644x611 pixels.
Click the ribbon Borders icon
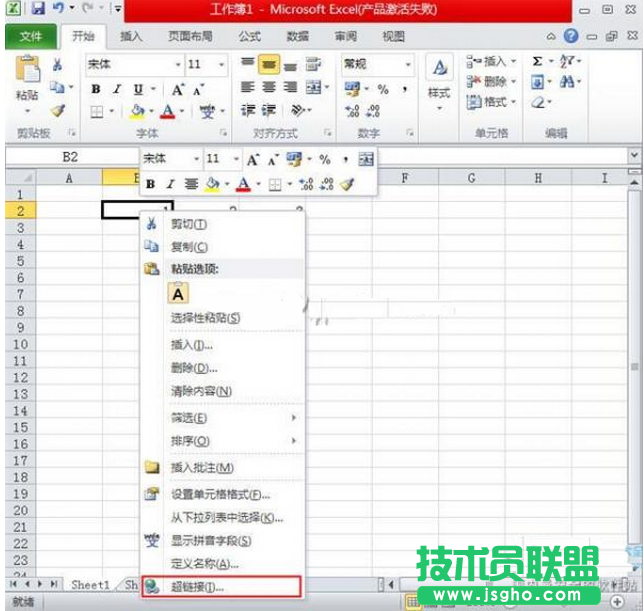97,111
